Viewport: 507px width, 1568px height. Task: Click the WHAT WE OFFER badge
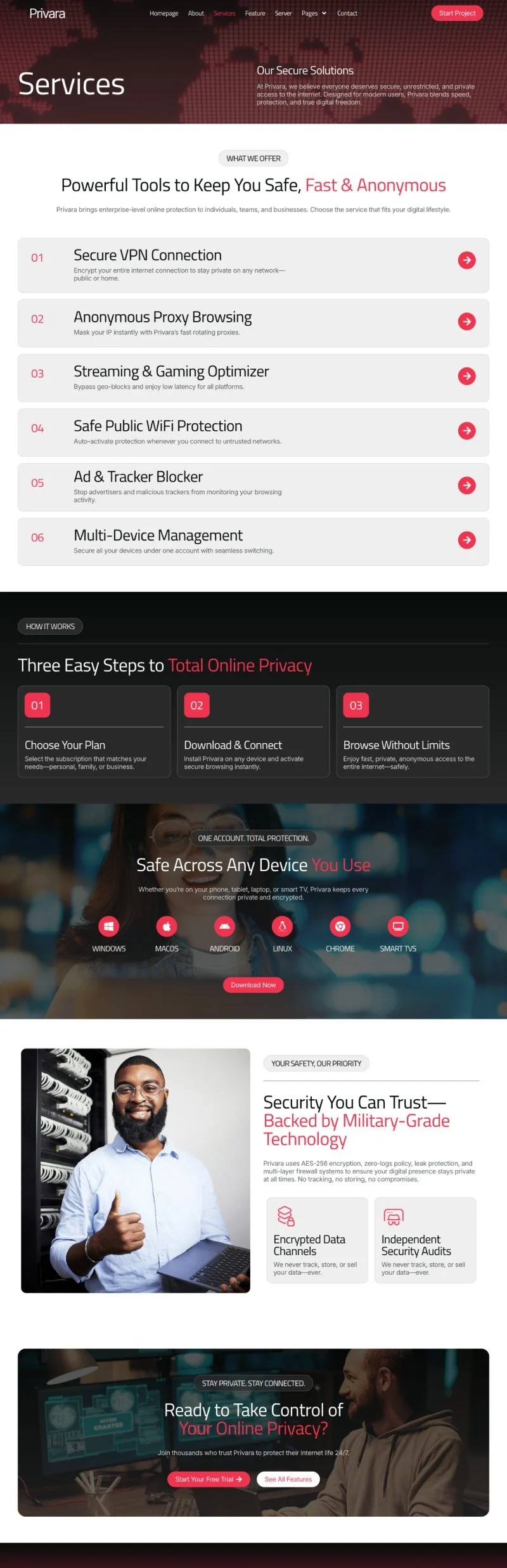(253, 158)
